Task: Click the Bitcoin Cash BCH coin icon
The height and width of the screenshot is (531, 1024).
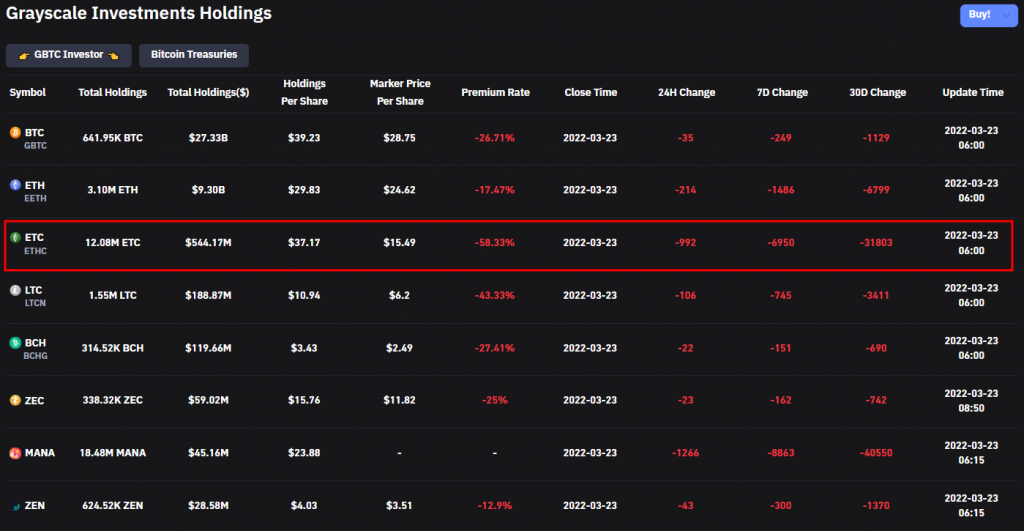Action: click(15, 343)
